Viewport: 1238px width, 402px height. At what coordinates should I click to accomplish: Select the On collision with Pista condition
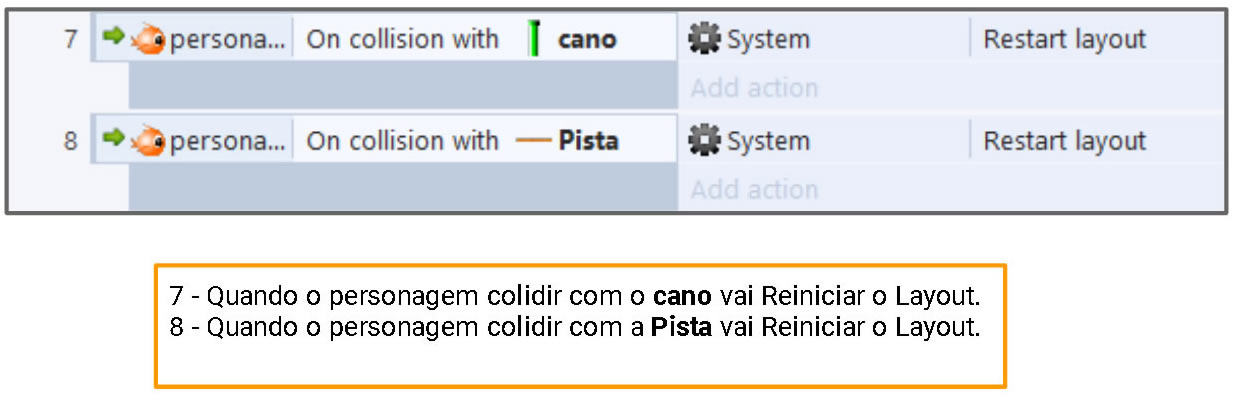click(485, 140)
